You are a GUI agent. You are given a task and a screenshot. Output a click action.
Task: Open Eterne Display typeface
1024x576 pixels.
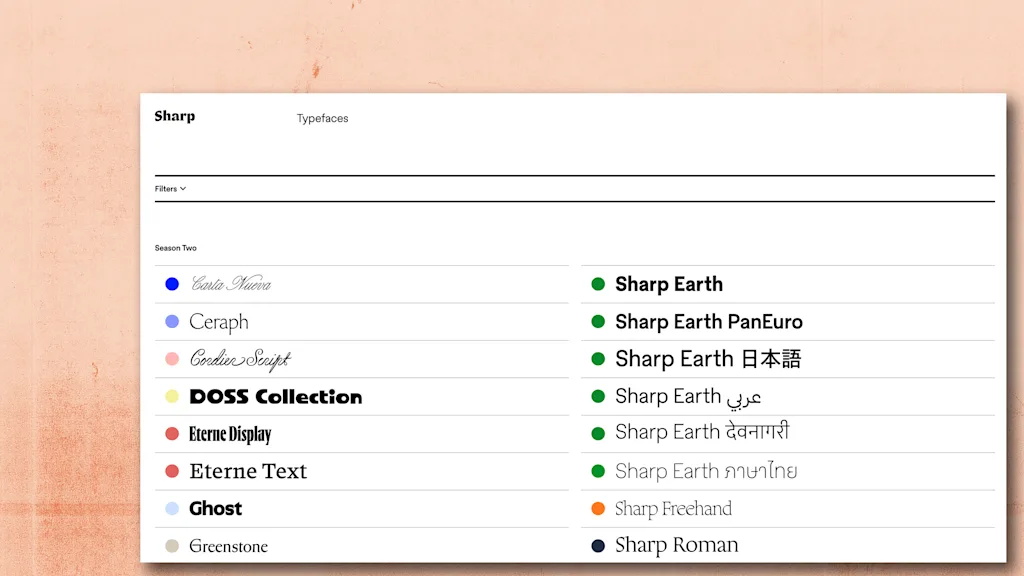[230, 434]
